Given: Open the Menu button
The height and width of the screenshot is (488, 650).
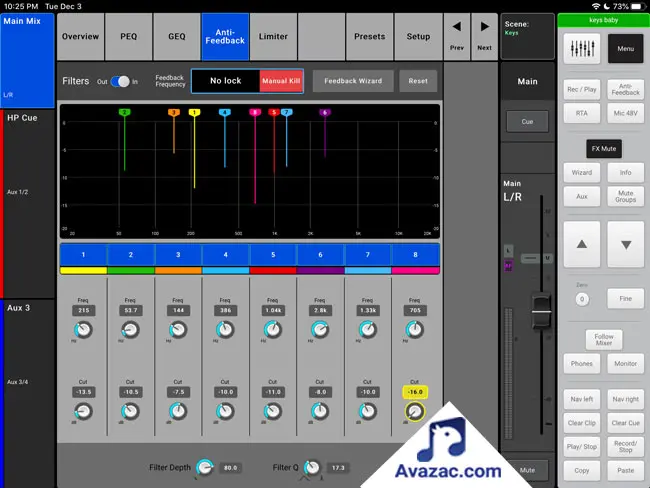Looking at the screenshot, I should coord(626,49).
